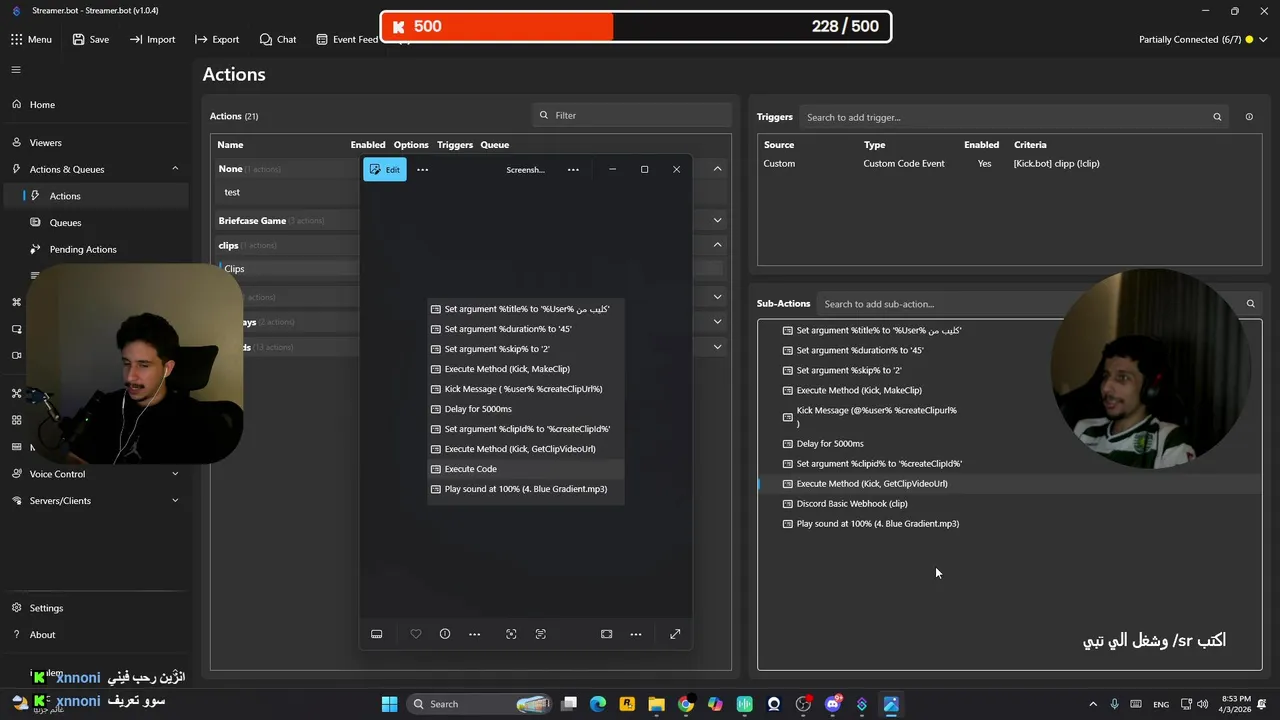Image resolution: width=1280 pixels, height=720 pixels.
Task: Click the focus/zoom-to-fit icon in Photos
Action: (511, 634)
